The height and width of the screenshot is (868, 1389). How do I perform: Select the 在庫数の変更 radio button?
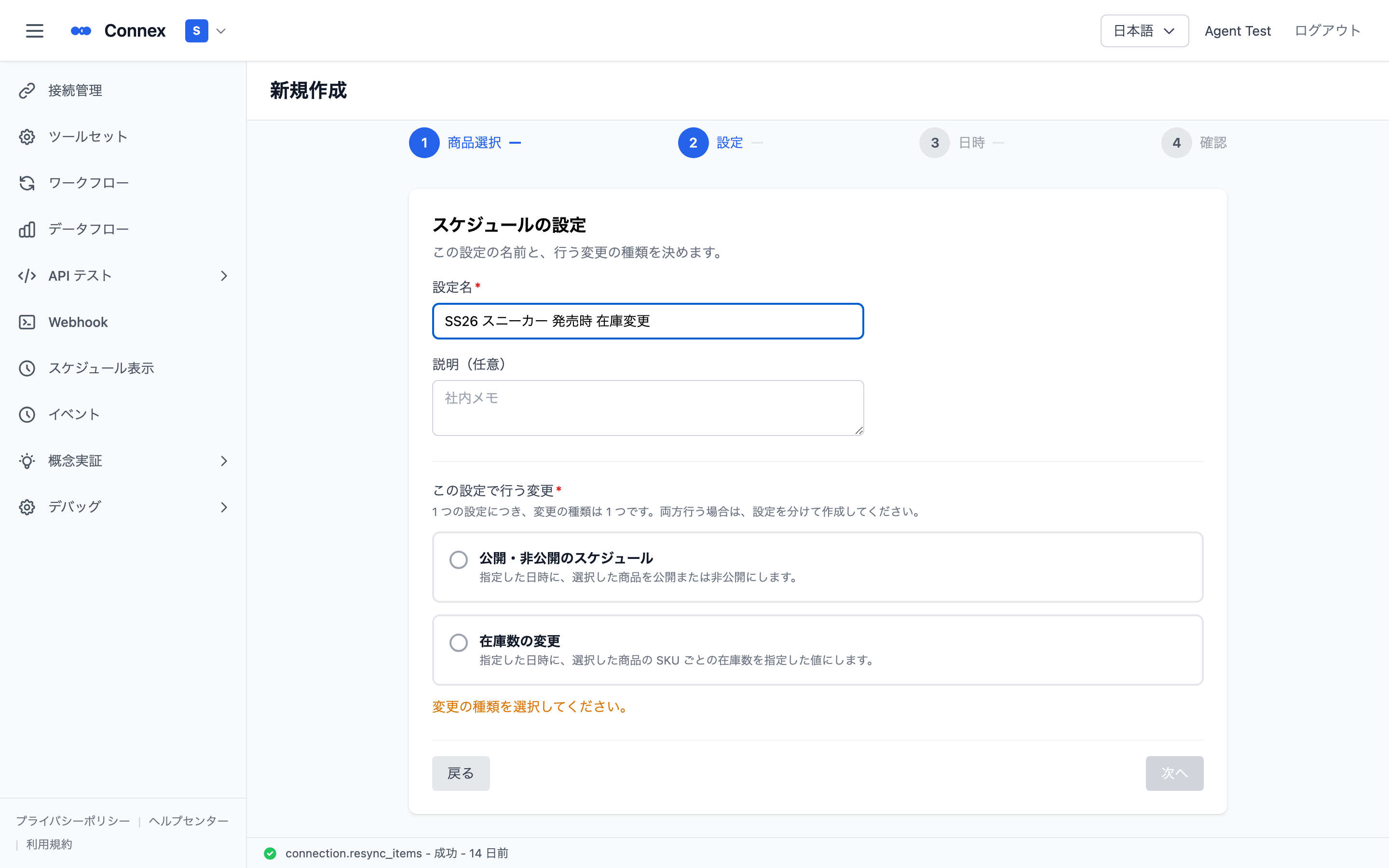tap(459, 642)
